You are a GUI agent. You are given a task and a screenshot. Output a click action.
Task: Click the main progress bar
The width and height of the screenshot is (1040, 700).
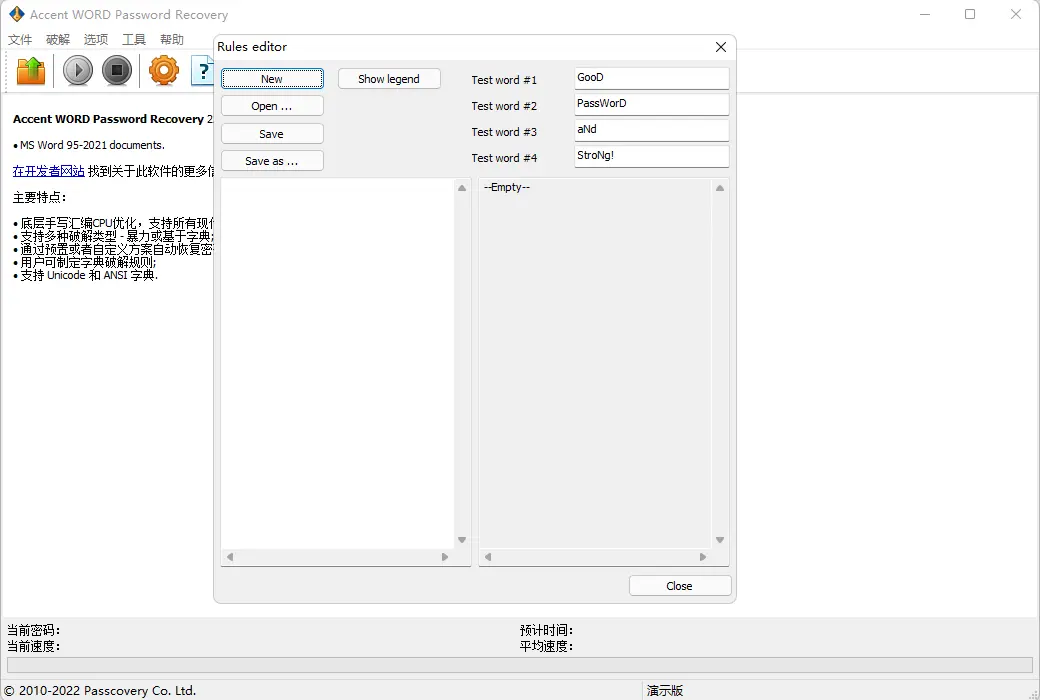(519, 665)
